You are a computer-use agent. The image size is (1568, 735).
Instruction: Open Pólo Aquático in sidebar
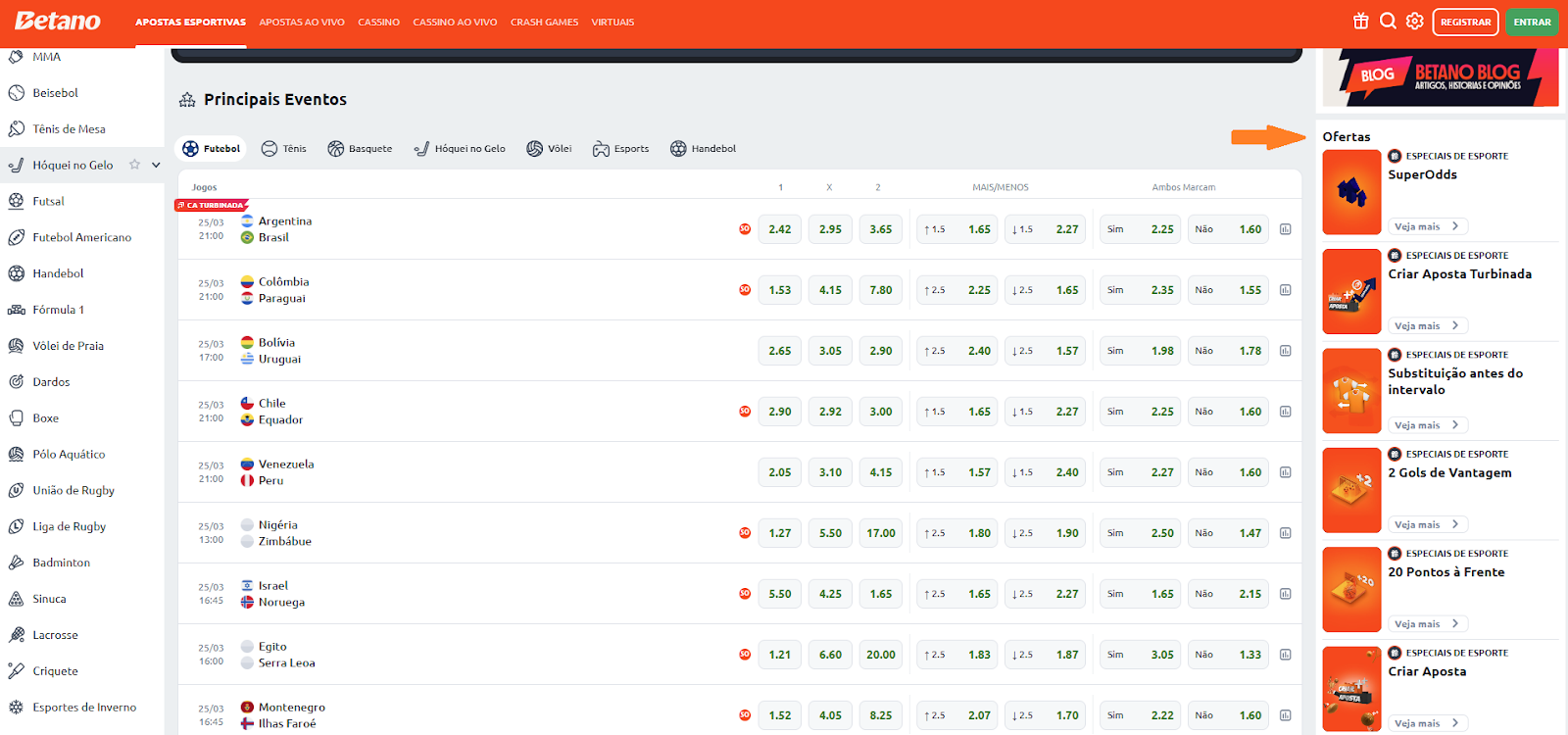tap(69, 455)
